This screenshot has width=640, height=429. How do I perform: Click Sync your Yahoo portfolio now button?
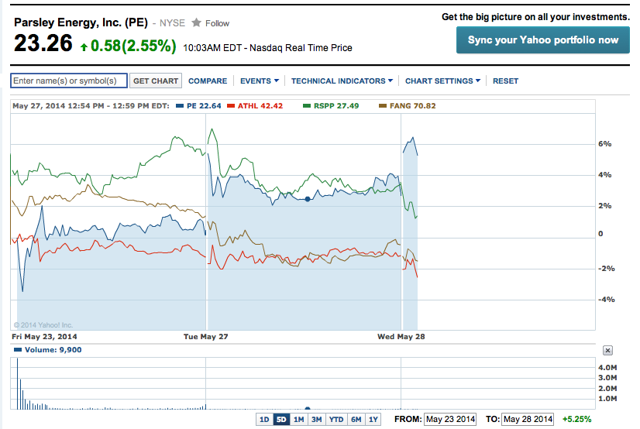coord(543,40)
